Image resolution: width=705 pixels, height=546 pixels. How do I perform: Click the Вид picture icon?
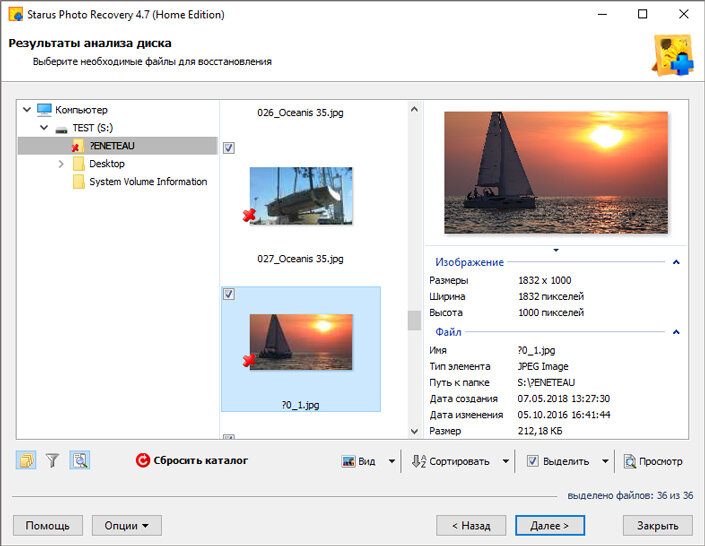click(x=348, y=461)
